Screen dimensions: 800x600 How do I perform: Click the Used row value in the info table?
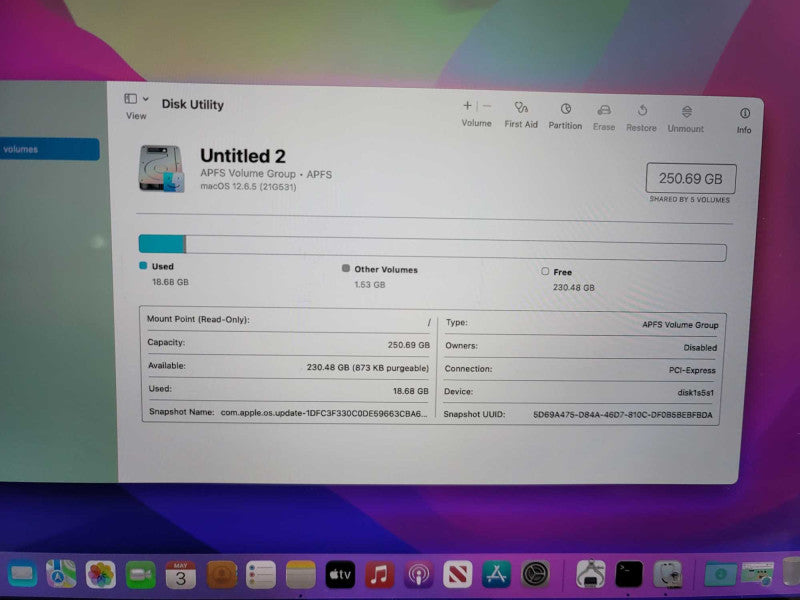(411, 391)
